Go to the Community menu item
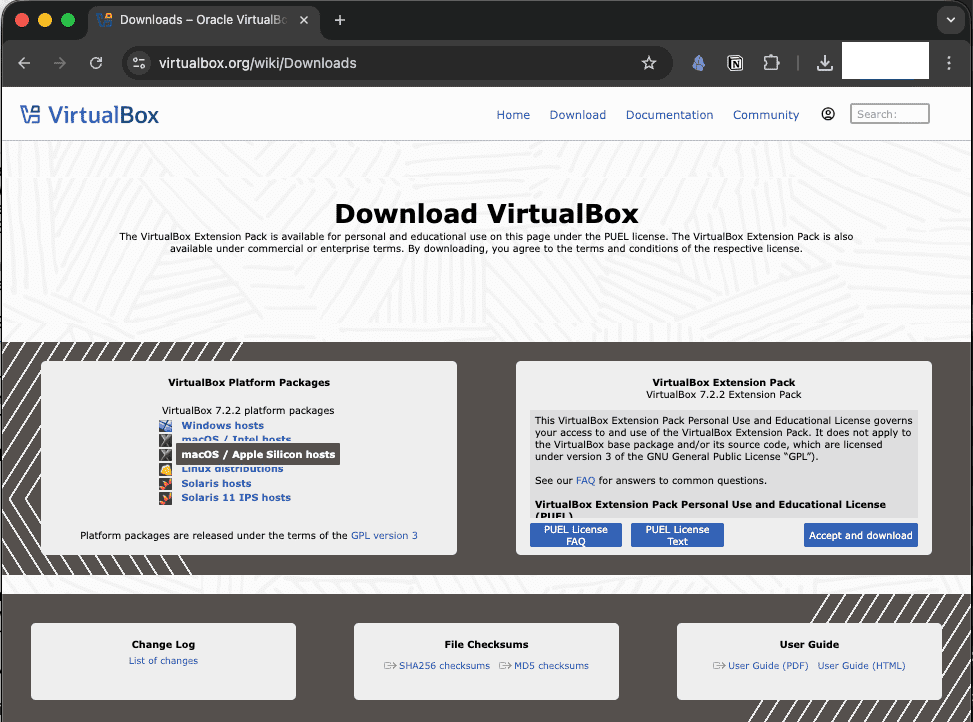 (x=765, y=115)
